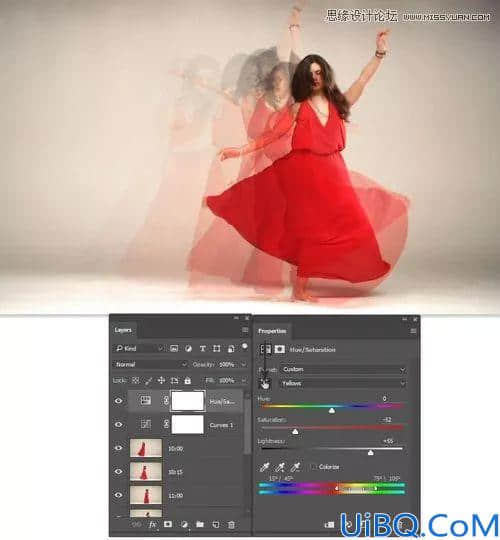This screenshot has width=500, height=540.
Task: Click the Hue/Saturation adjustment icon in Properties
Action: point(265,349)
